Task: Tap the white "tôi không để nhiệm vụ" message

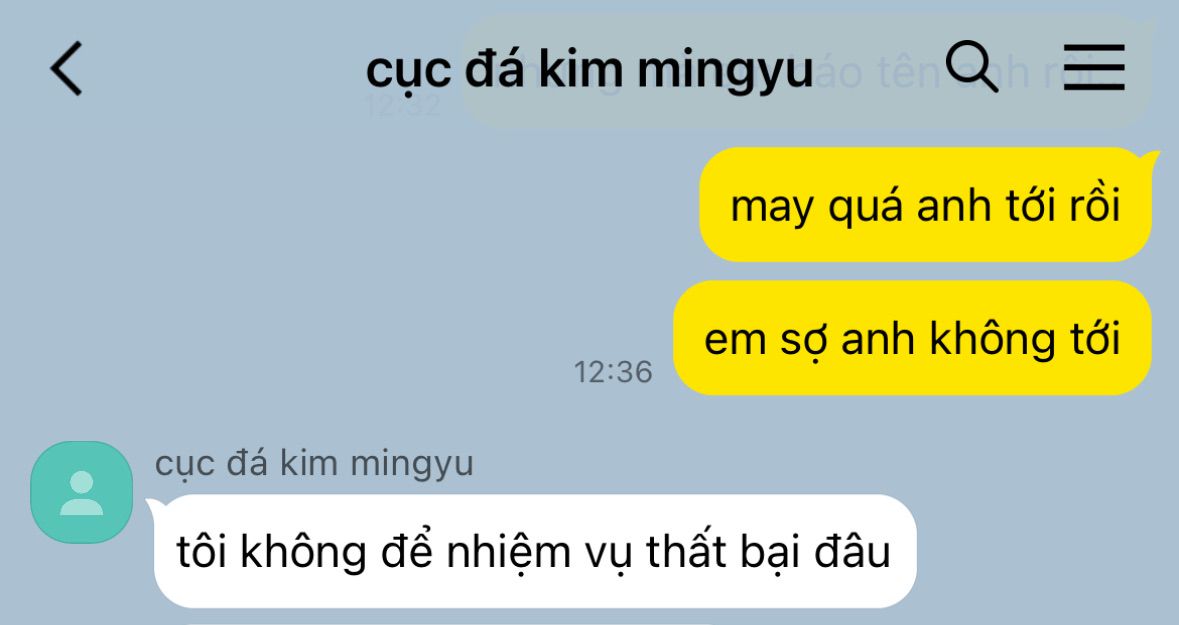Action: 535,551
